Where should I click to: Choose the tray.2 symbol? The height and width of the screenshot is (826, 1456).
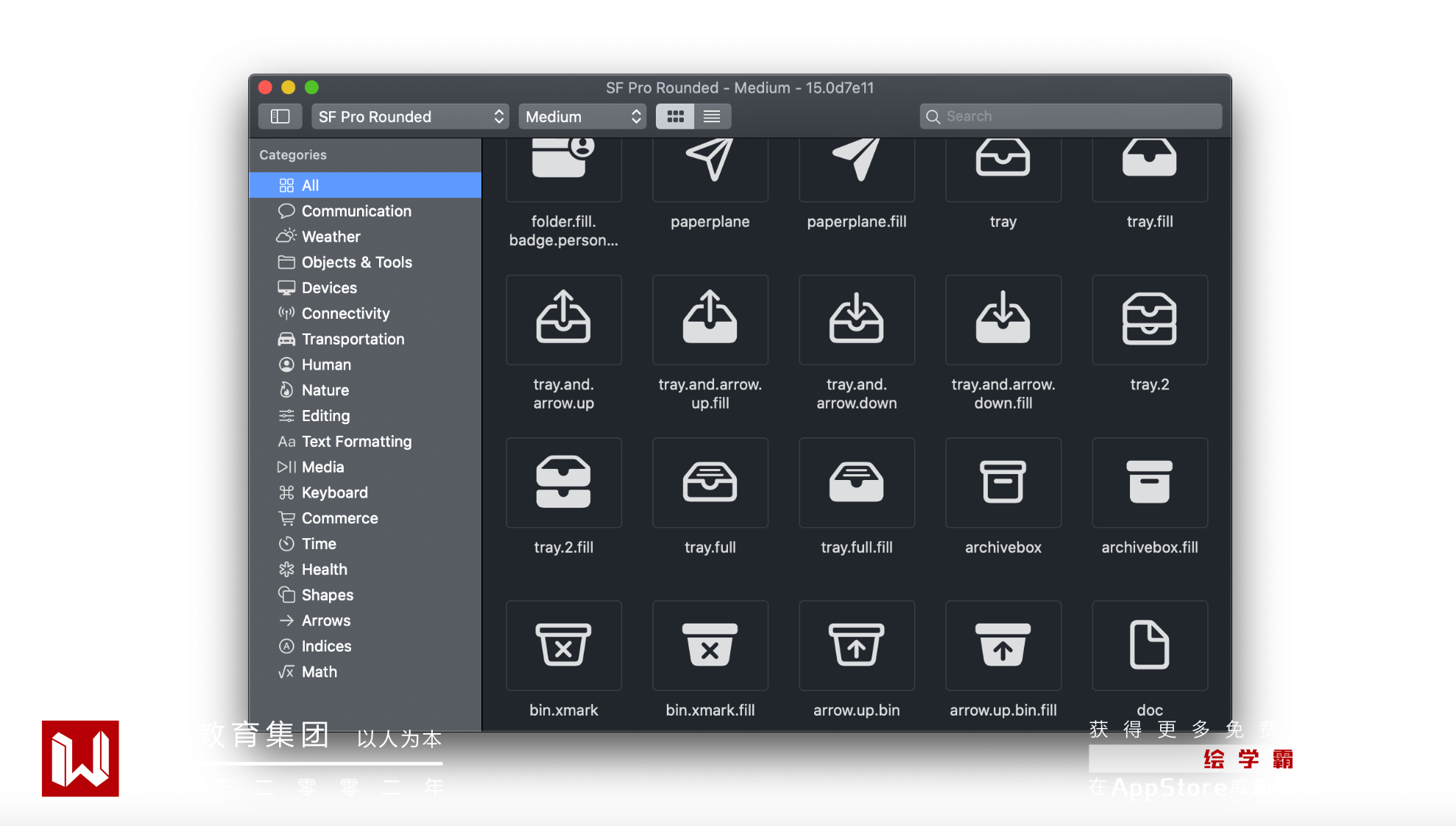pyautogui.click(x=1149, y=320)
